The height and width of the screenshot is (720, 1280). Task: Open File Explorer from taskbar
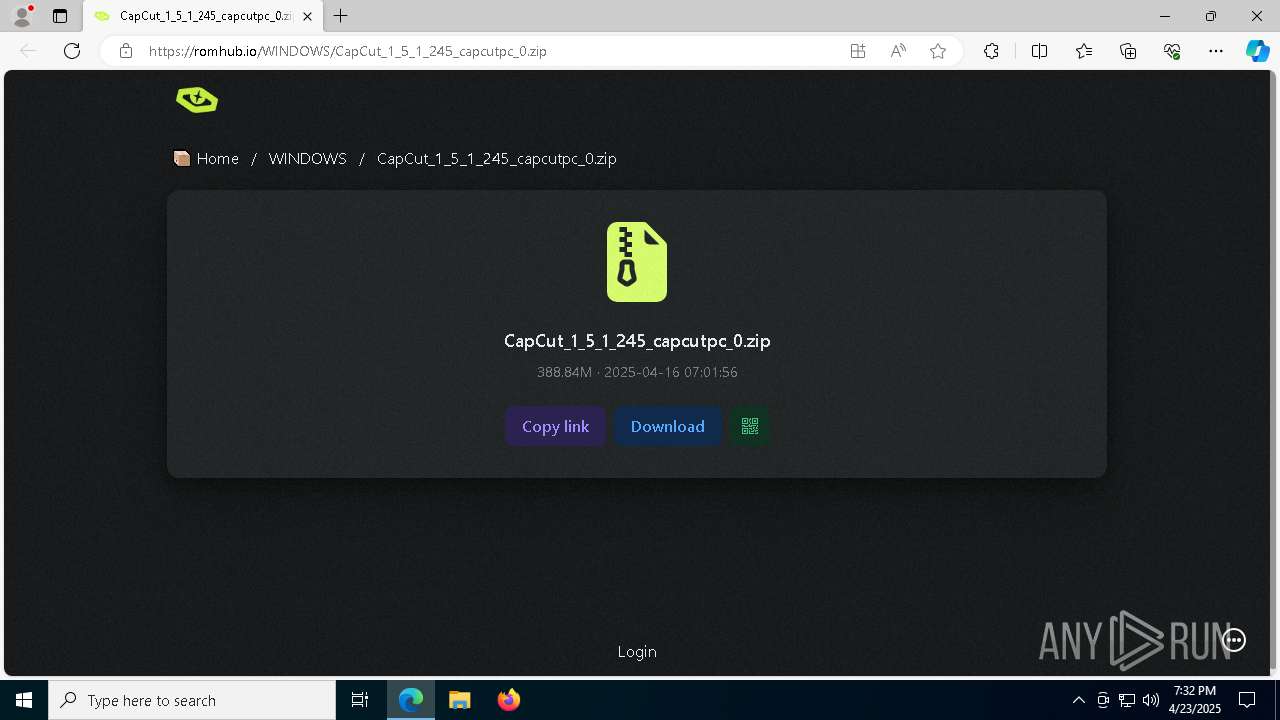coord(460,700)
